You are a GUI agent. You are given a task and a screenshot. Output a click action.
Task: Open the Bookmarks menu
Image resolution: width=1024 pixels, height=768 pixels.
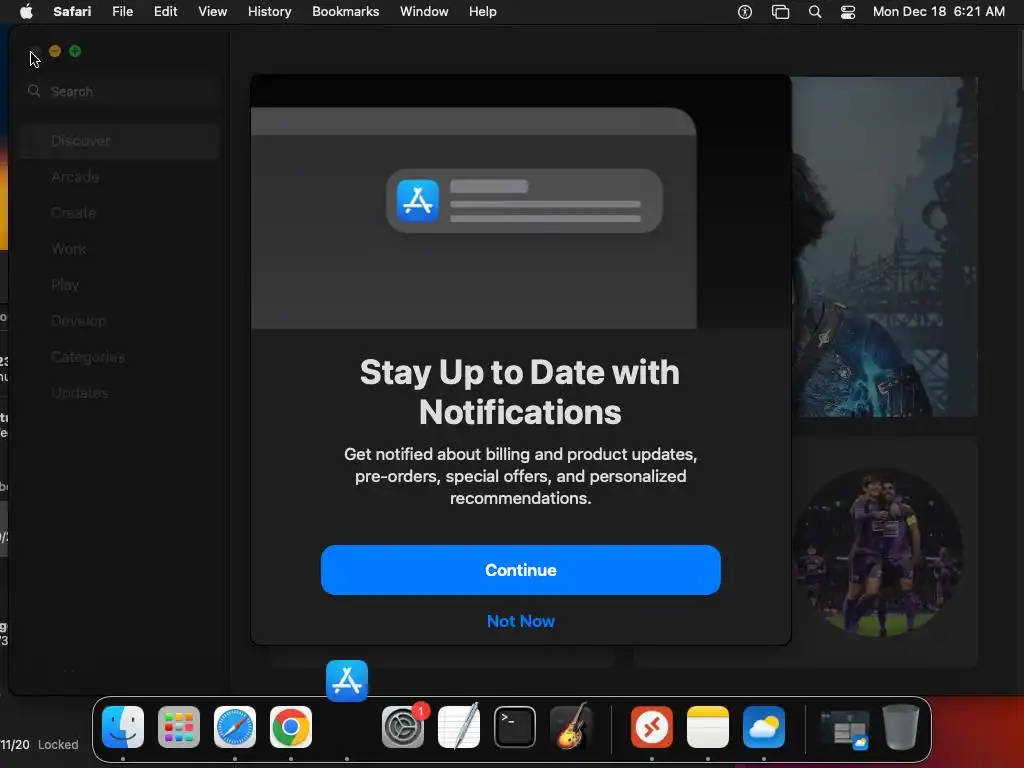click(345, 12)
